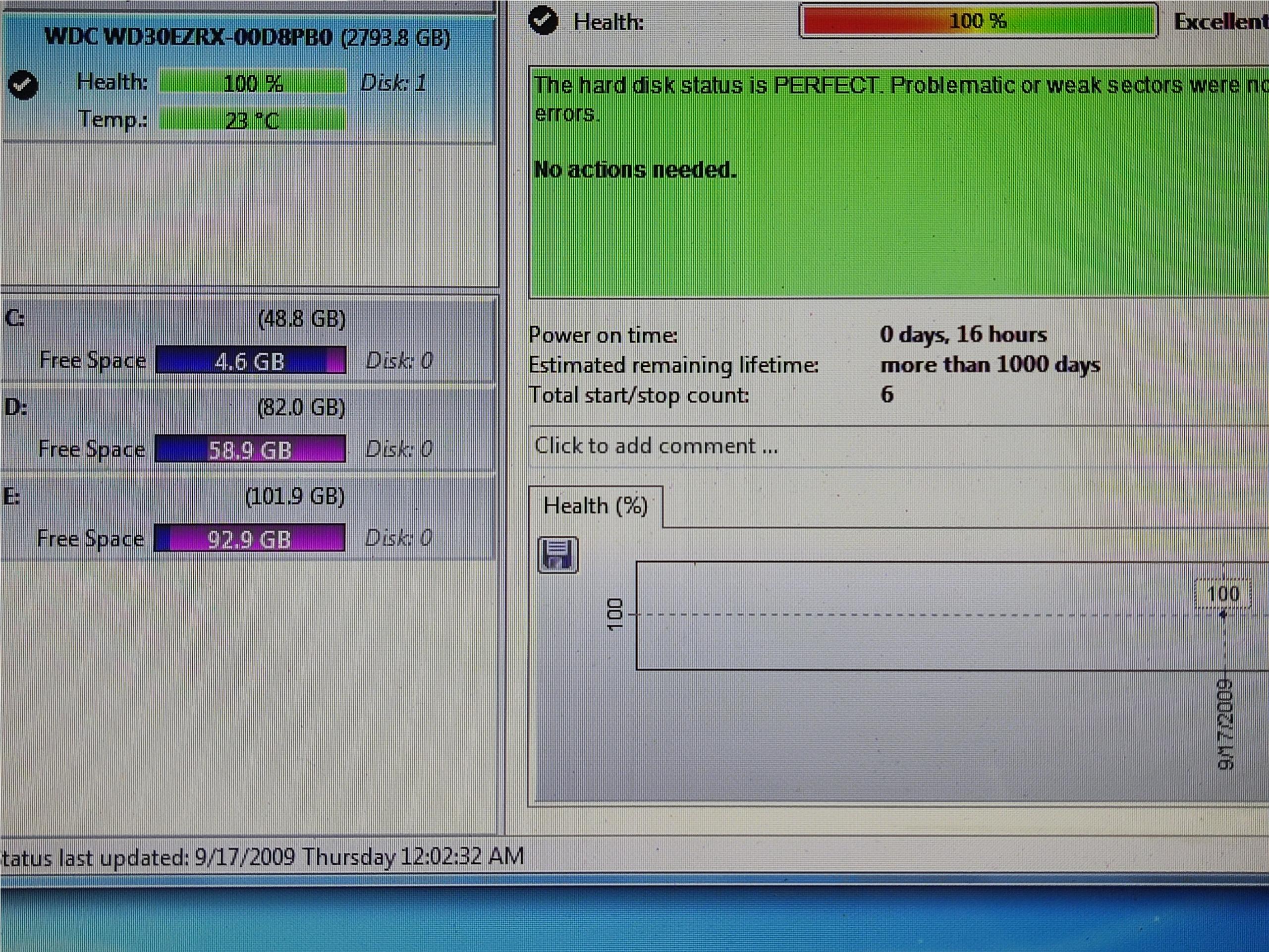
Task: Click the checkmark icon beside right Health label
Action: coord(543,21)
